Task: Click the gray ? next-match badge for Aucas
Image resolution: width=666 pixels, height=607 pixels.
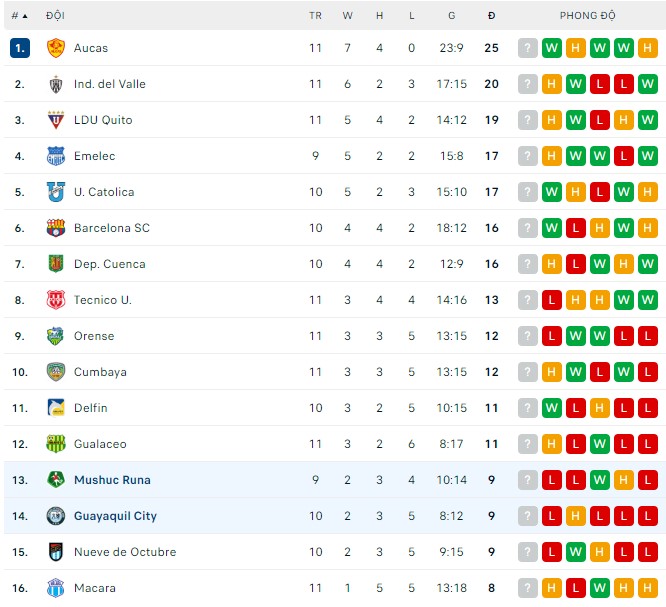Action: pyautogui.click(x=528, y=48)
